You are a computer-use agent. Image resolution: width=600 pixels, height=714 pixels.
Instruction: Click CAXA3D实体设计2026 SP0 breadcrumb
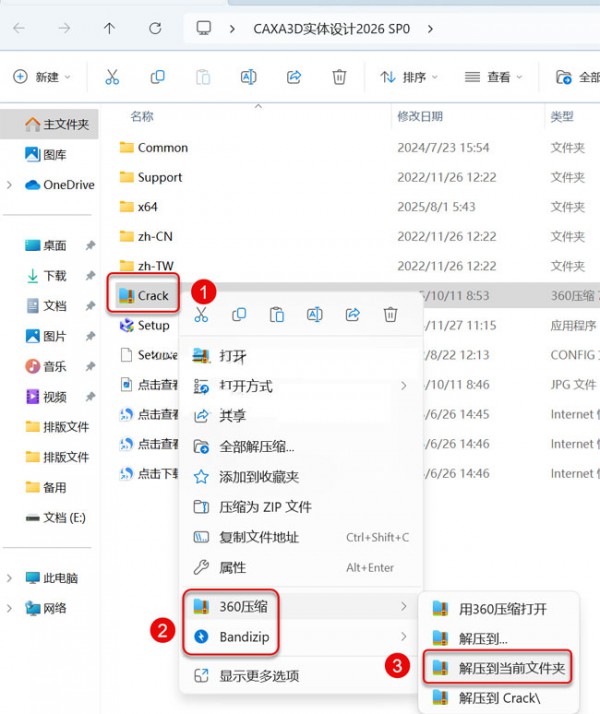pos(331,29)
